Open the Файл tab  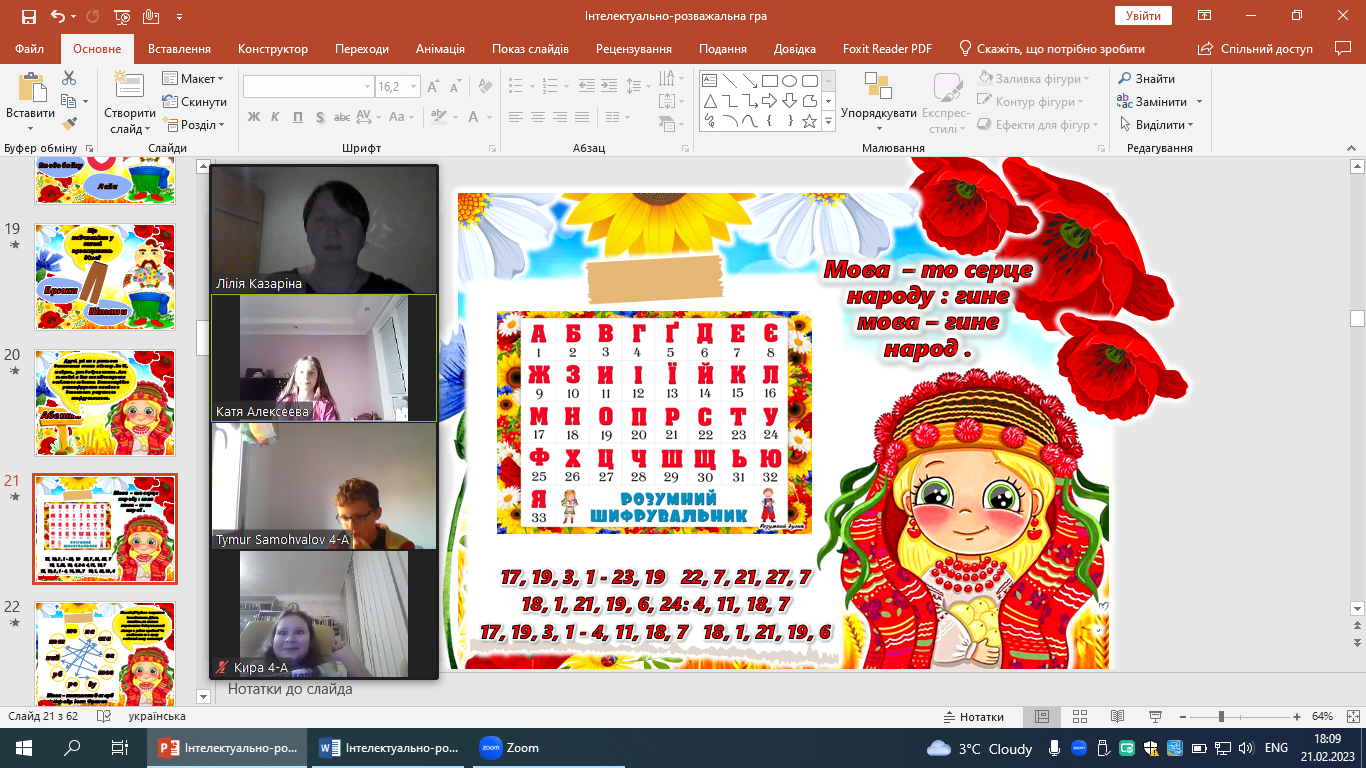30,49
